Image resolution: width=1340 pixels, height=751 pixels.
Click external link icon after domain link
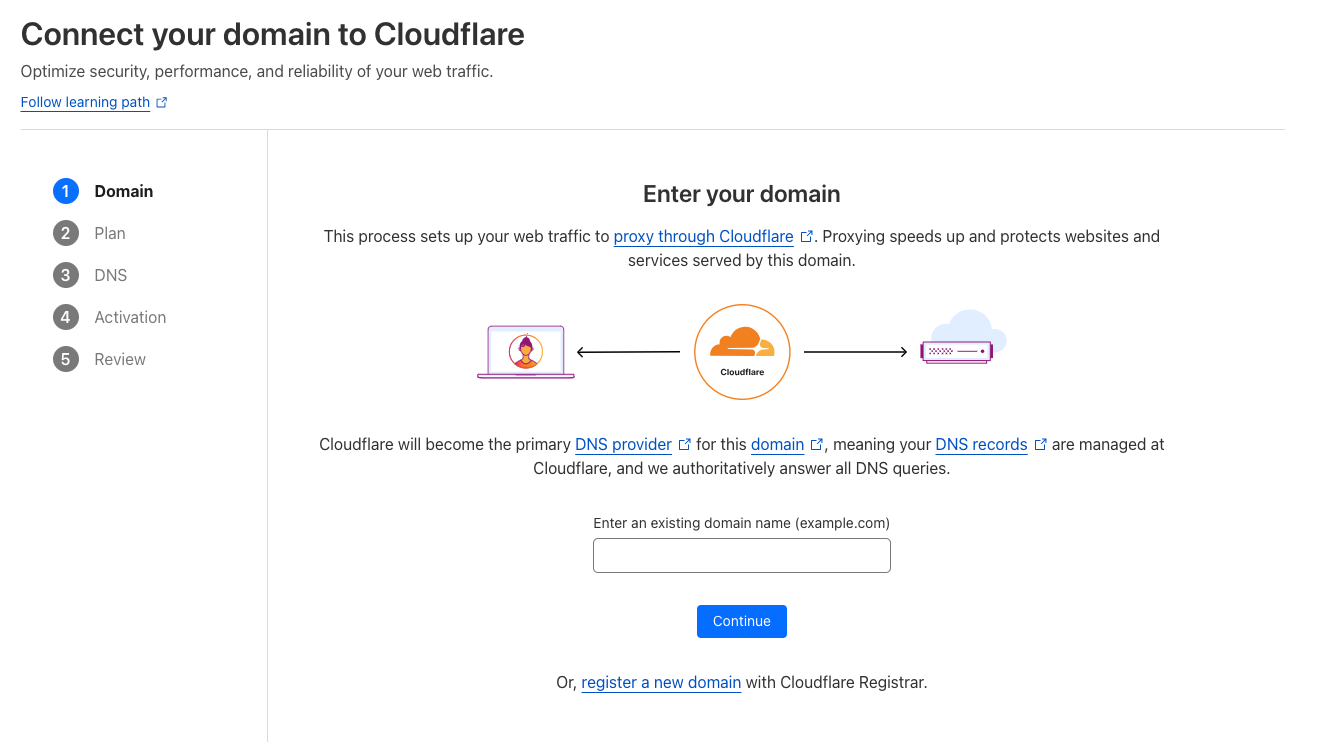point(817,445)
